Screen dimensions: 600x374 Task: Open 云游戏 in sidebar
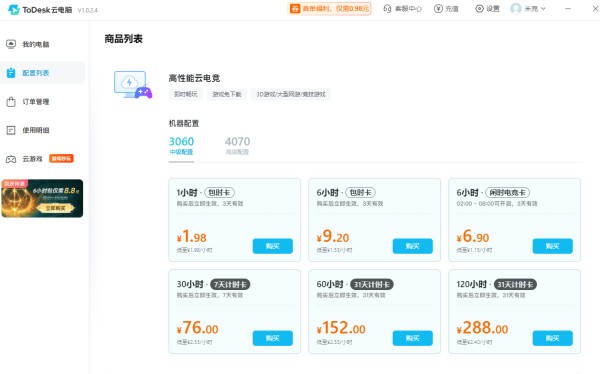tap(42, 159)
